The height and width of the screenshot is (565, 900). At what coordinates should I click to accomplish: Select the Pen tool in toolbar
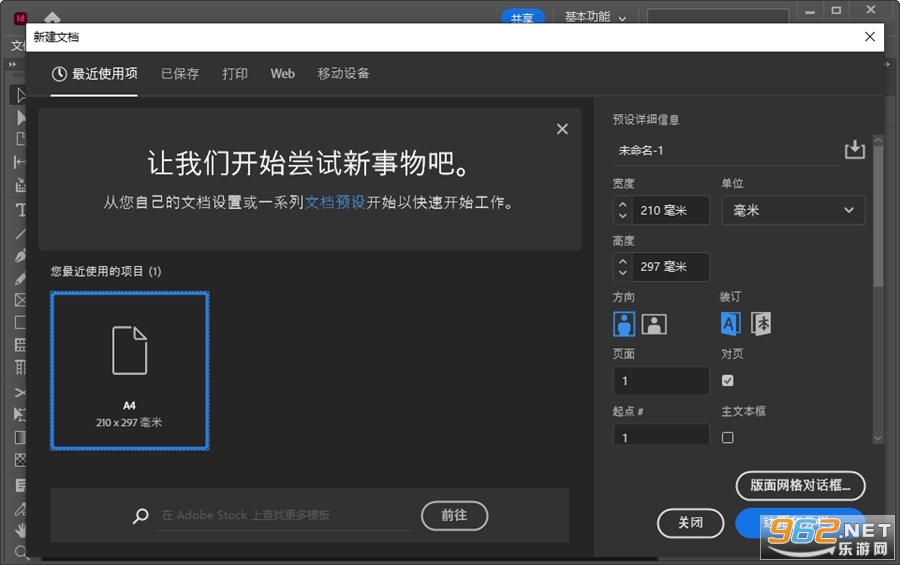[x=21, y=256]
